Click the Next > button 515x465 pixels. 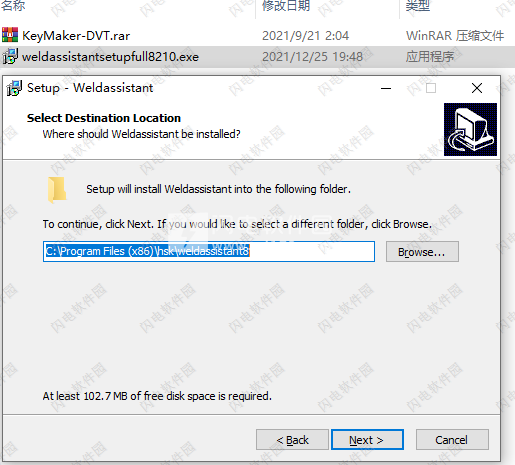tap(367, 440)
